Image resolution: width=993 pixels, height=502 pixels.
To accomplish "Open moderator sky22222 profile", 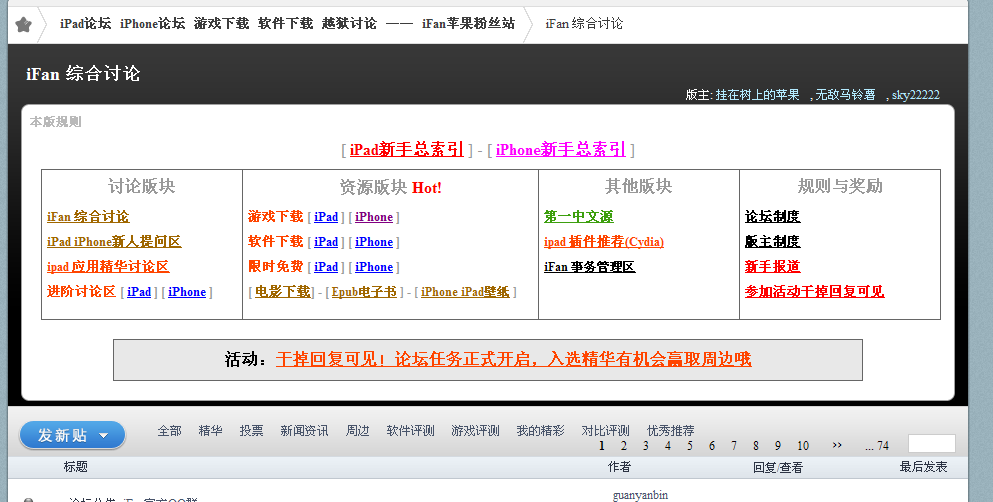I will coord(916,95).
